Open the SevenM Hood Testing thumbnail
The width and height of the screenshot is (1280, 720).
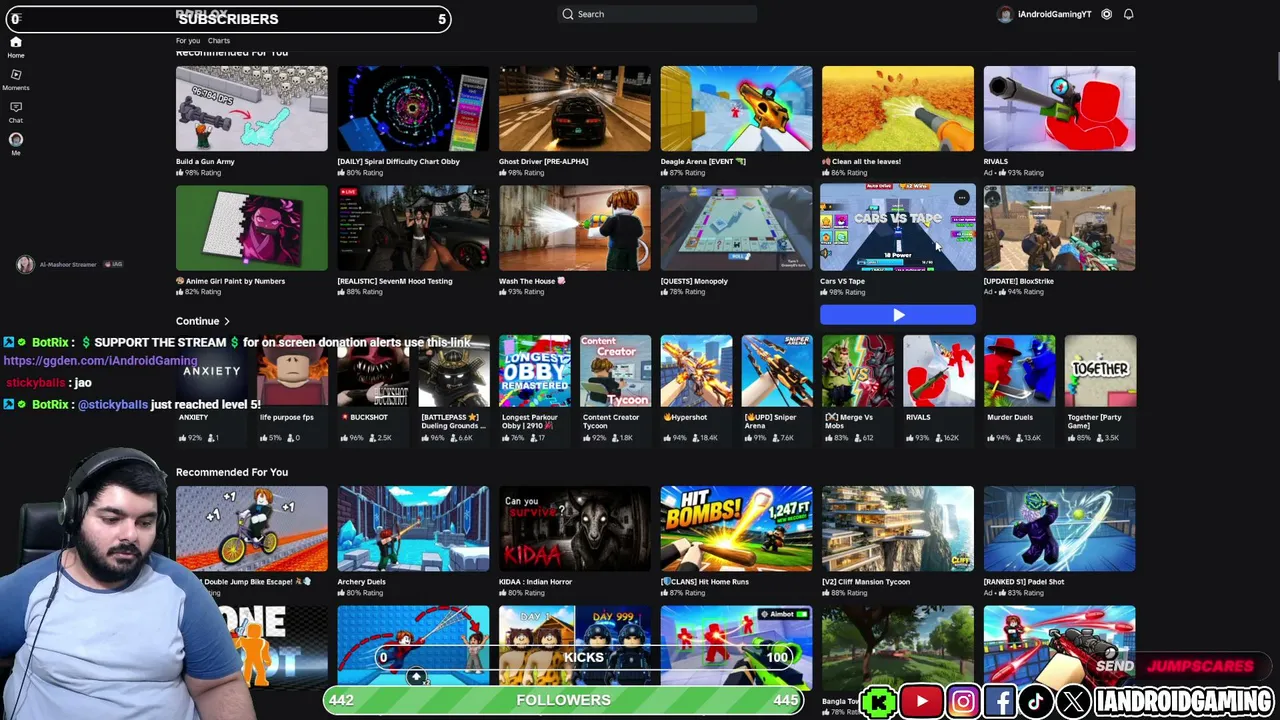pyautogui.click(x=413, y=228)
